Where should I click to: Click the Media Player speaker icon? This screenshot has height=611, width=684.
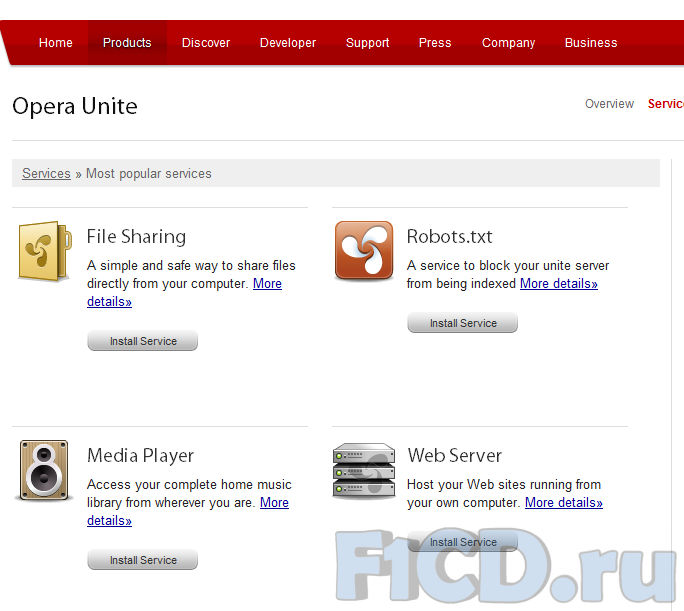(44, 470)
